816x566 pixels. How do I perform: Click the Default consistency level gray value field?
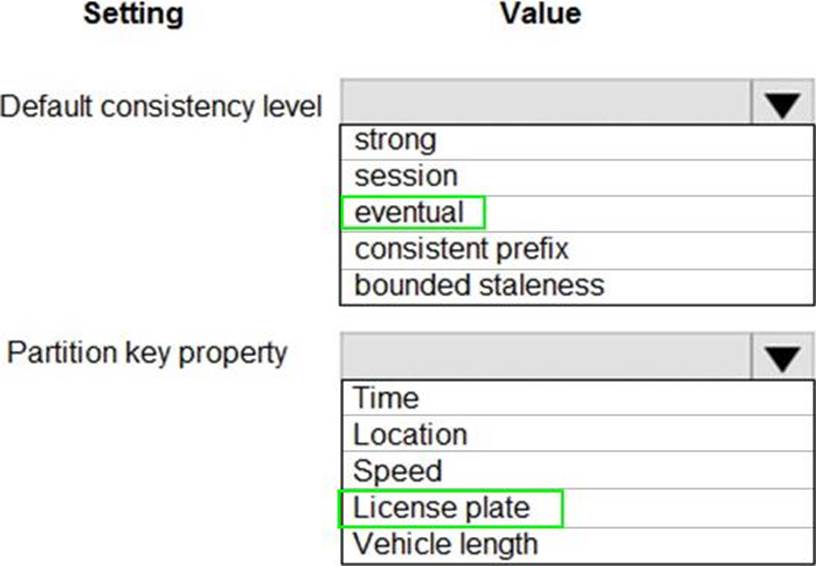pyautogui.click(x=545, y=104)
